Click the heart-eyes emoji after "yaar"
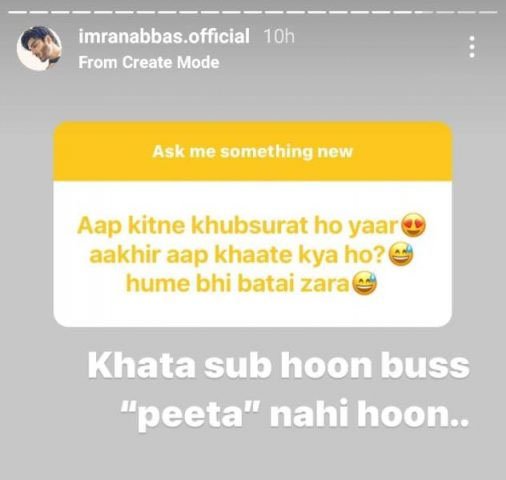The height and width of the screenshot is (480, 506). [x=413, y=225]
